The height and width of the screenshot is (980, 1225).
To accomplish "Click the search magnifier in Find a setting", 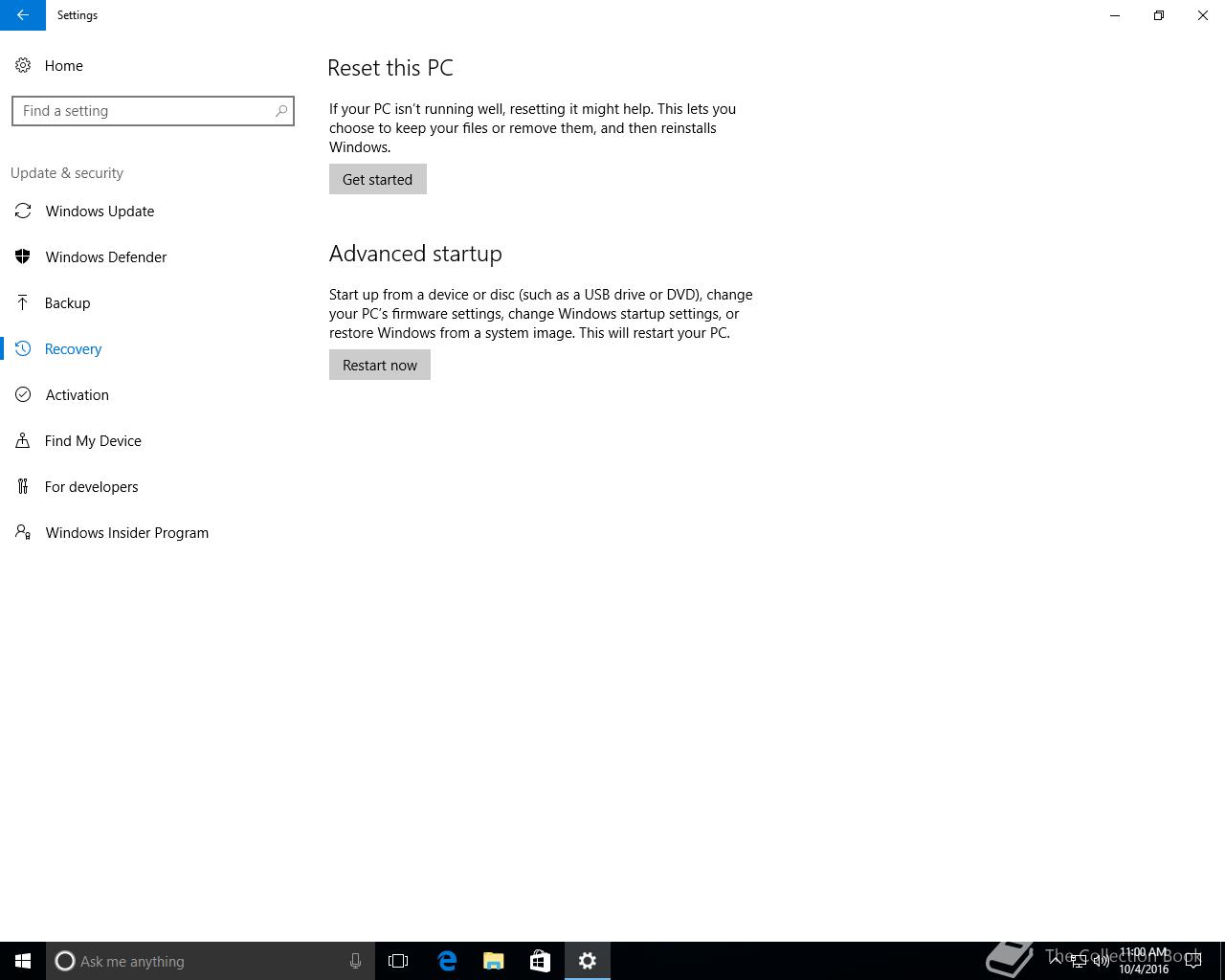I will (281, 111).
